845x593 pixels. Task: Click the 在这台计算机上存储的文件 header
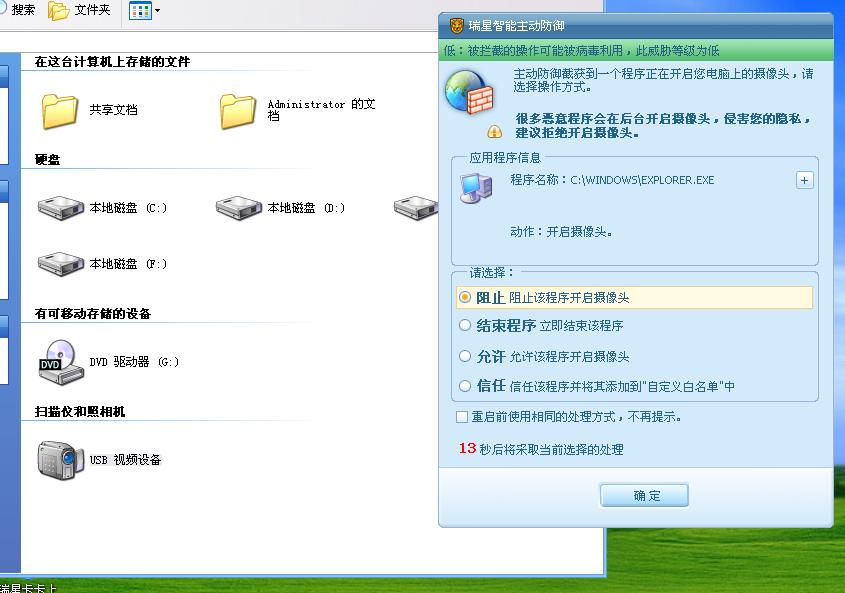(x=112, y=61)
